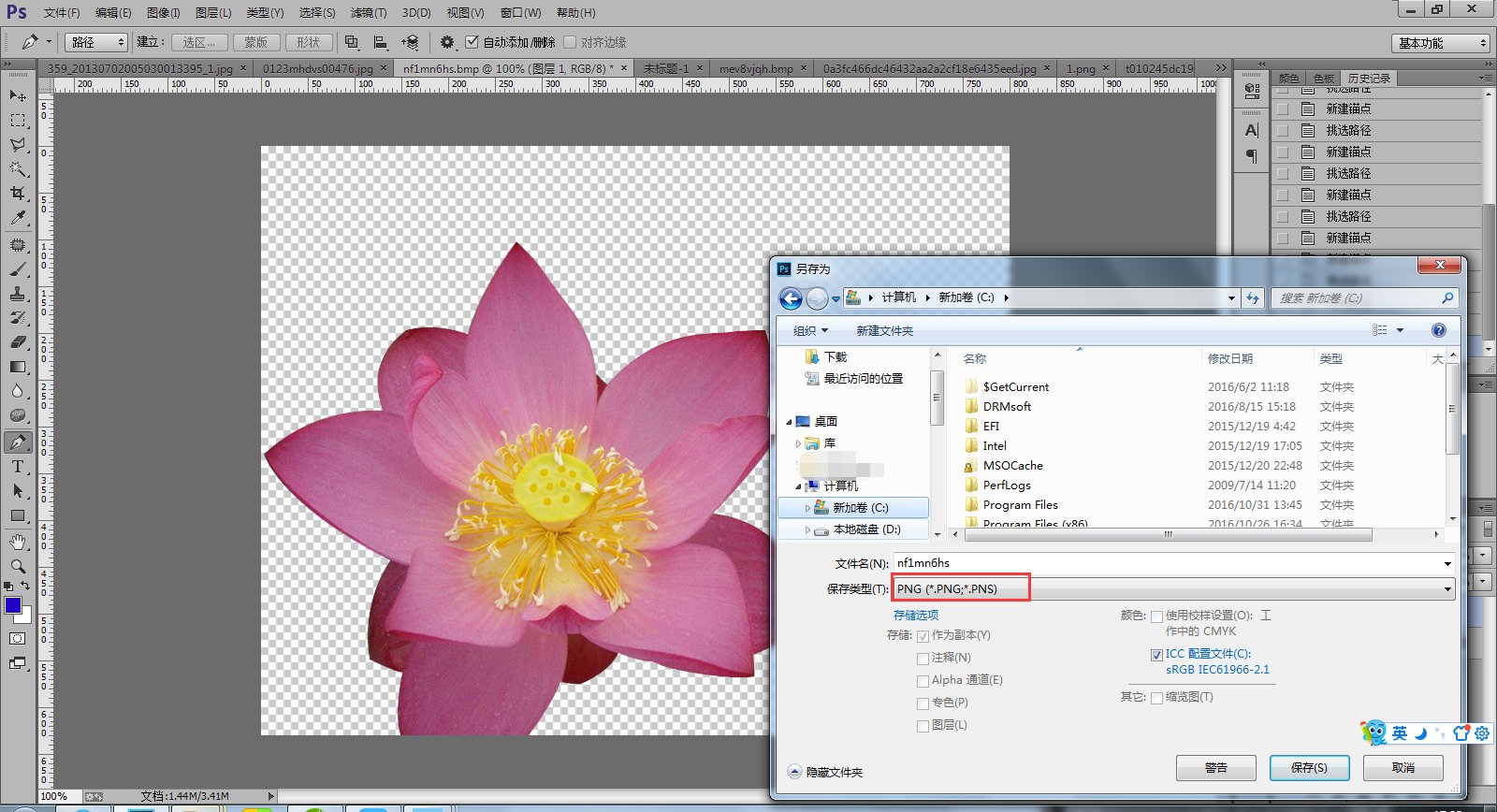Viewport: 1497px width, 812px height.
Task: Click the 保存(S) button
Action: pos(1309,768)
